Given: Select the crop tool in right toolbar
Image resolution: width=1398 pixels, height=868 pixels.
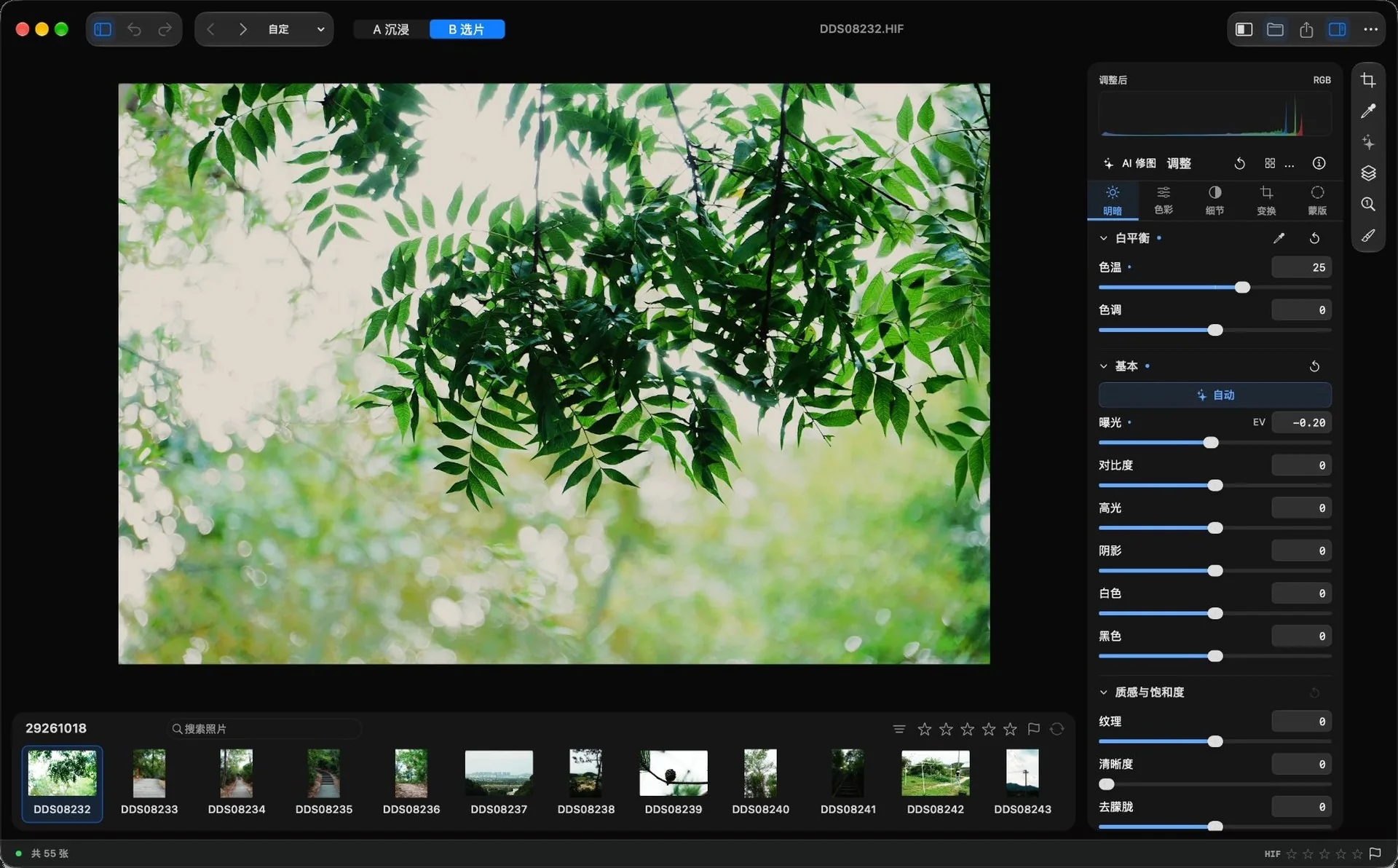Looking at the screenshot, I should [1368, 80].
